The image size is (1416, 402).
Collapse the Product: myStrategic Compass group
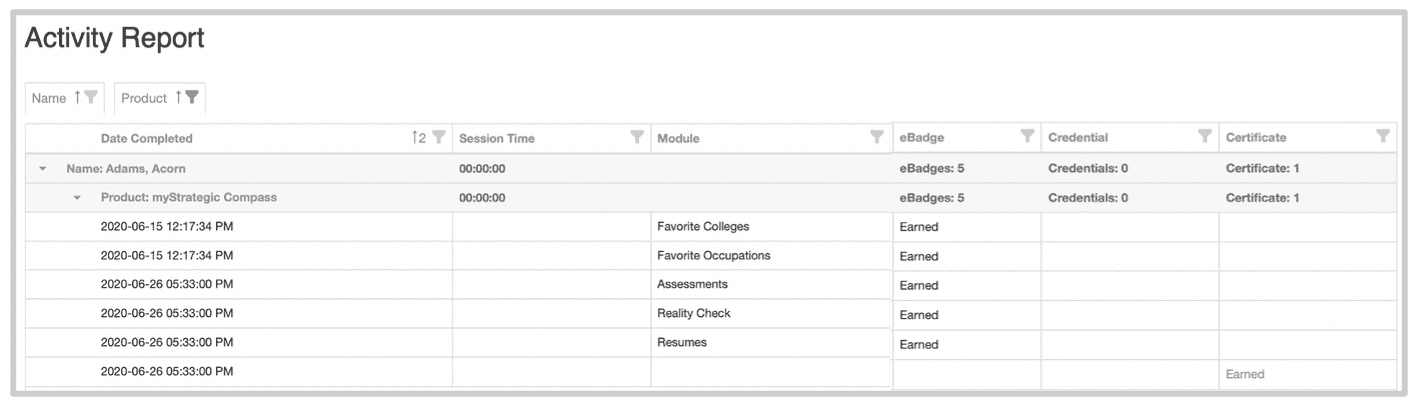point(77,198)
